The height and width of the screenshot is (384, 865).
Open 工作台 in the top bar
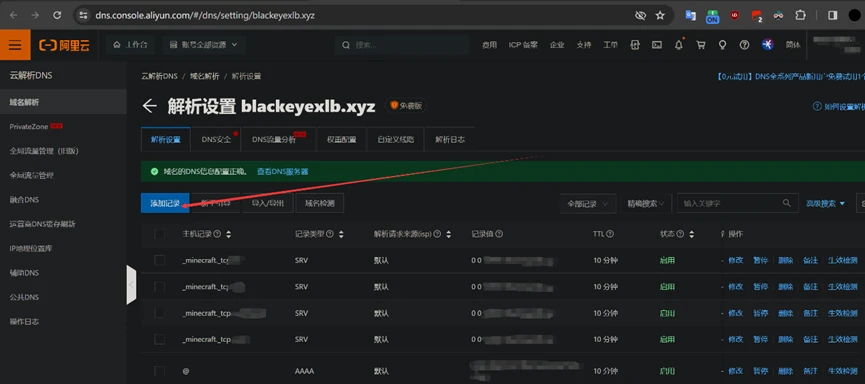pyautogui.click(x=130, y=45)
